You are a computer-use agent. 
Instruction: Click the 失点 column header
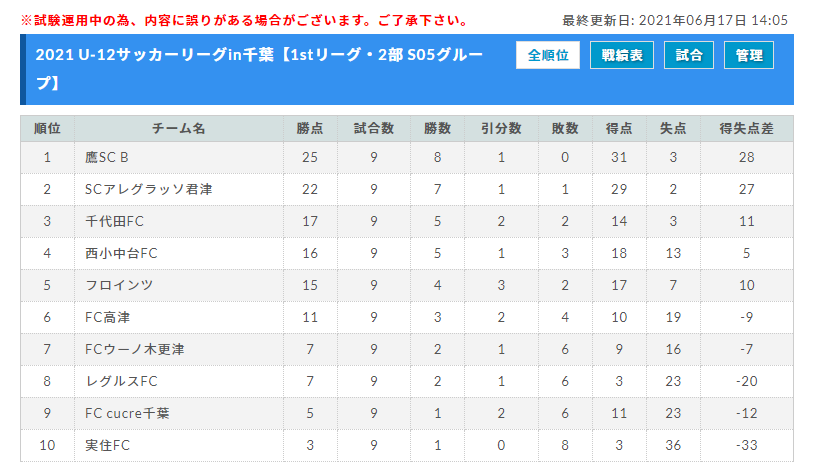point(673,128)
